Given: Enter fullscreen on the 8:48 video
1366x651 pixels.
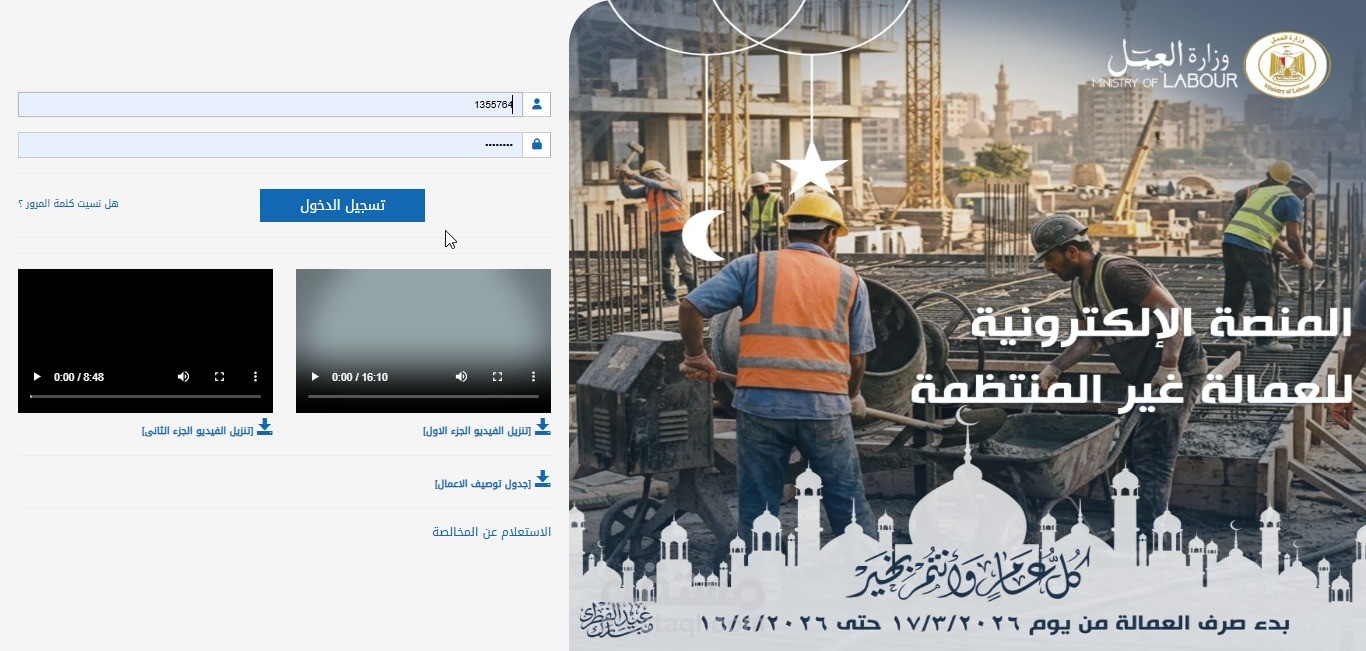Looking at the screenshot, I should (x=219, y=377).
